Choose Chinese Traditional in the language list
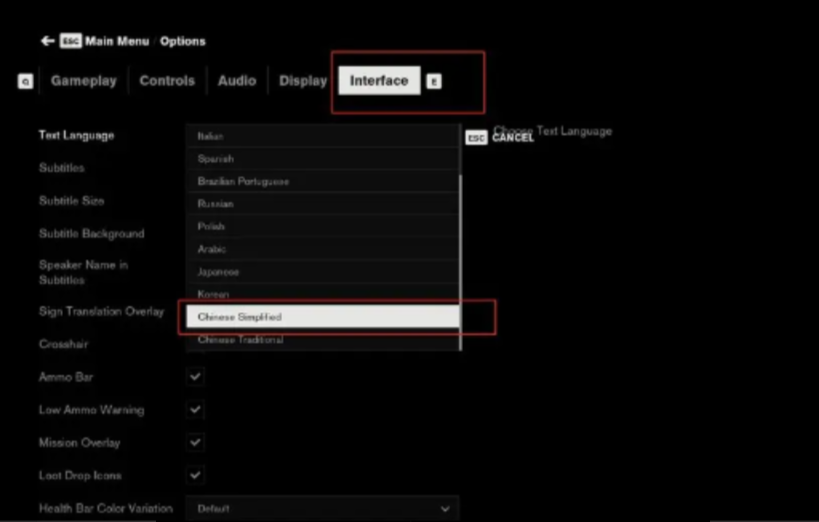Screen dimensions: 819x522 tap(318, 340)
